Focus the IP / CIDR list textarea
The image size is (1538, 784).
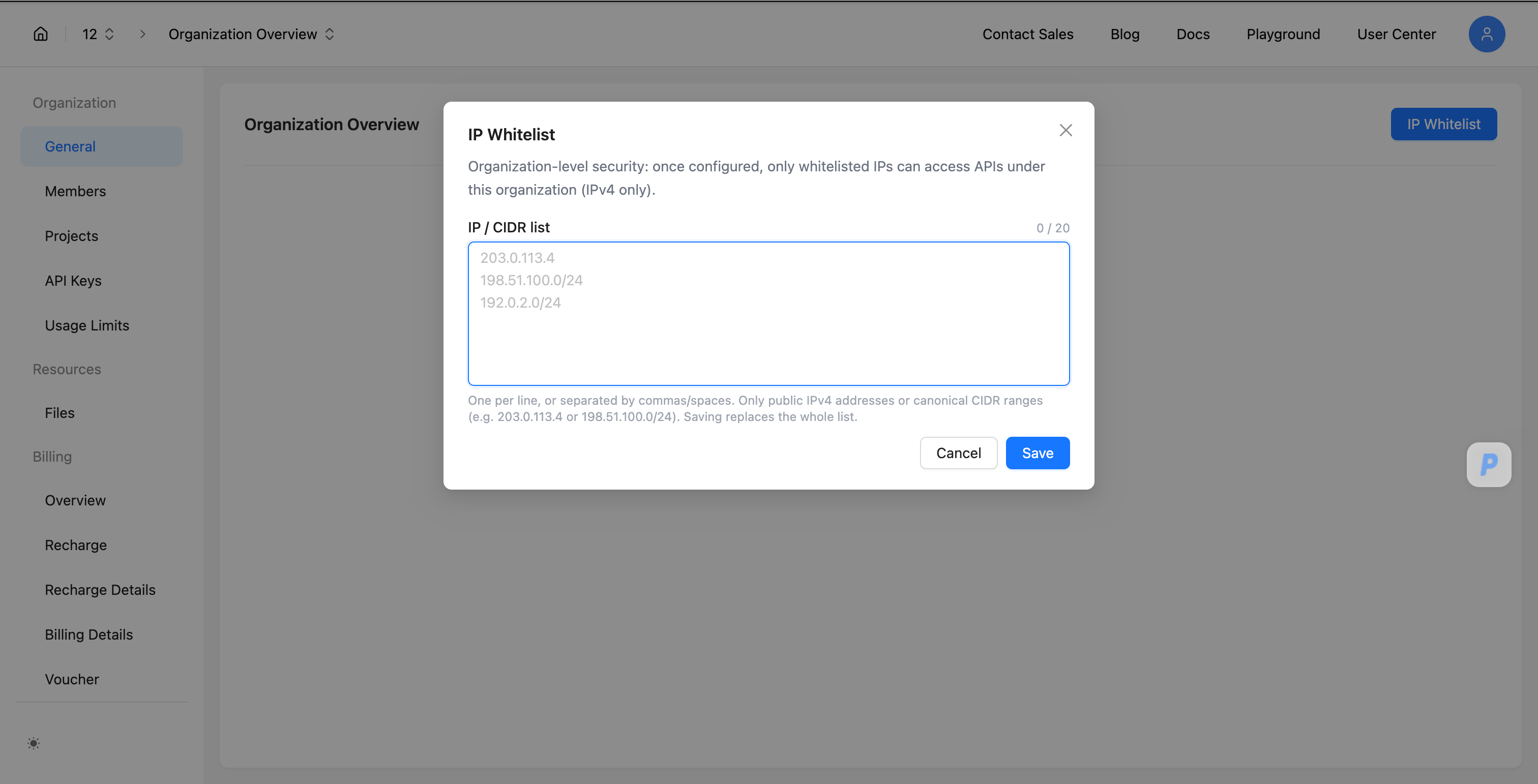click(x=768, y=313)
